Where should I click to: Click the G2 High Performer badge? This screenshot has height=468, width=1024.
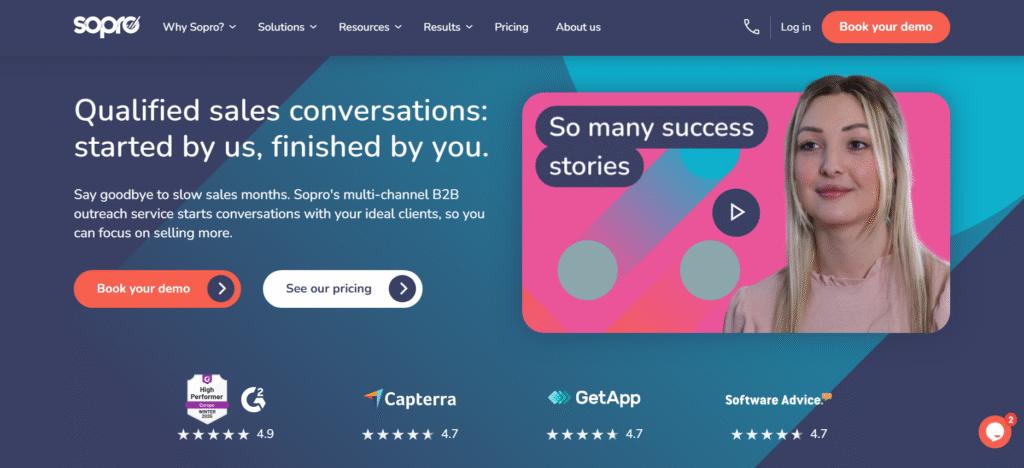click(x=208, y=398)
